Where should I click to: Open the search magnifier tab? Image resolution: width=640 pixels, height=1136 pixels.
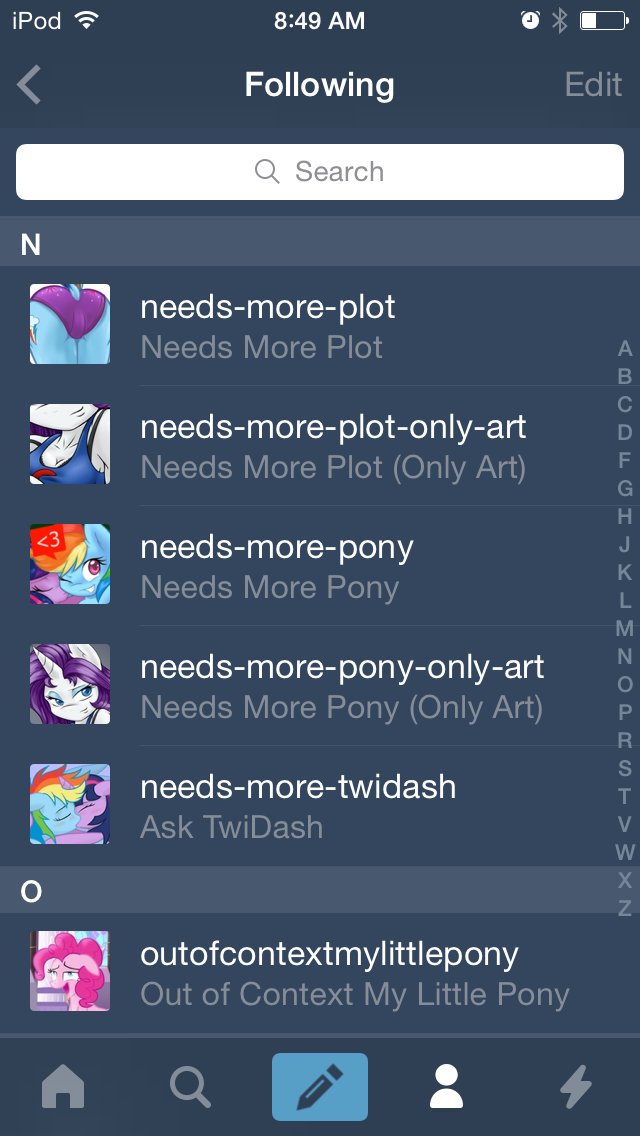point(191,1087)
